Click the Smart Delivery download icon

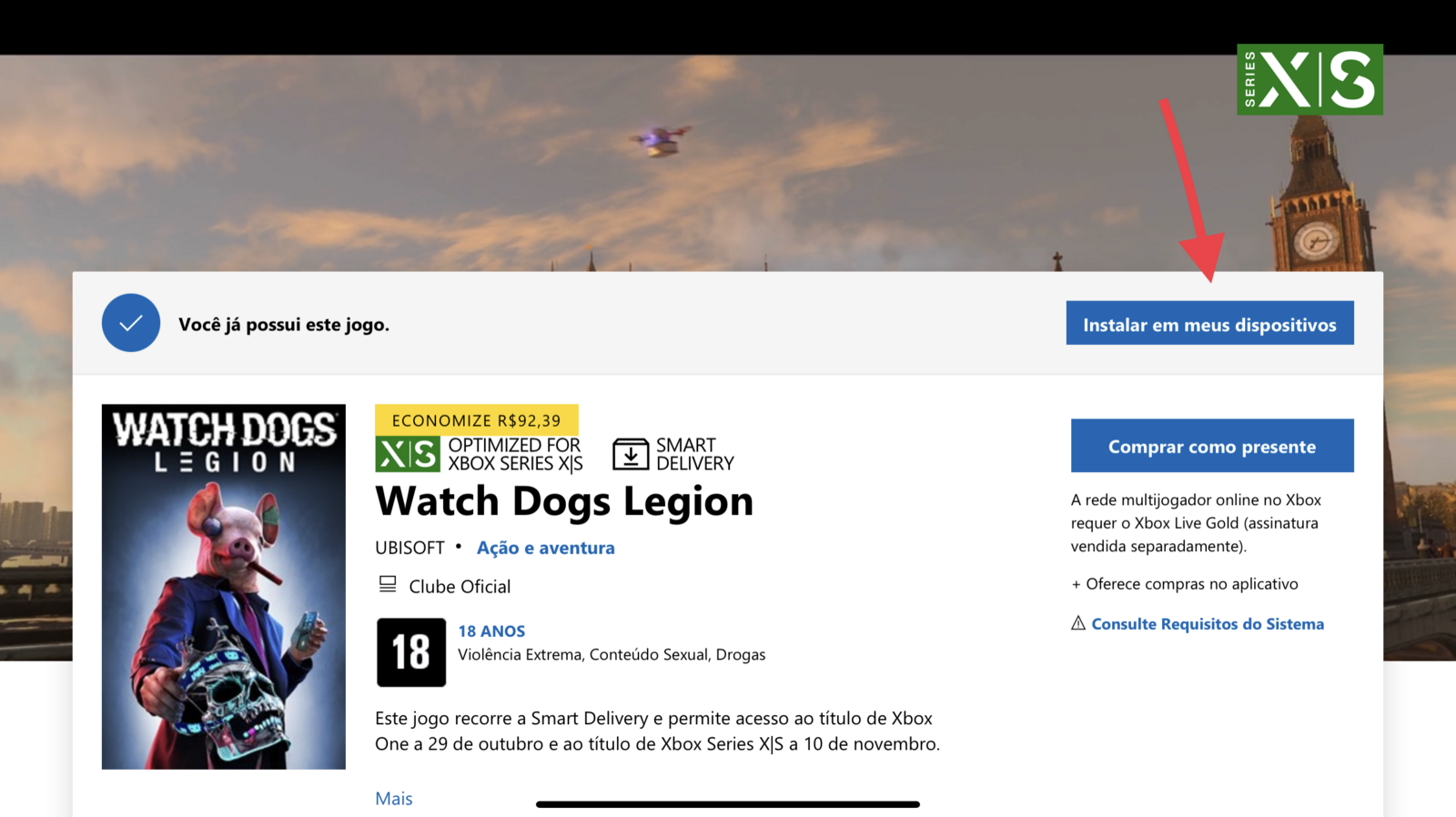coord(631,454)
